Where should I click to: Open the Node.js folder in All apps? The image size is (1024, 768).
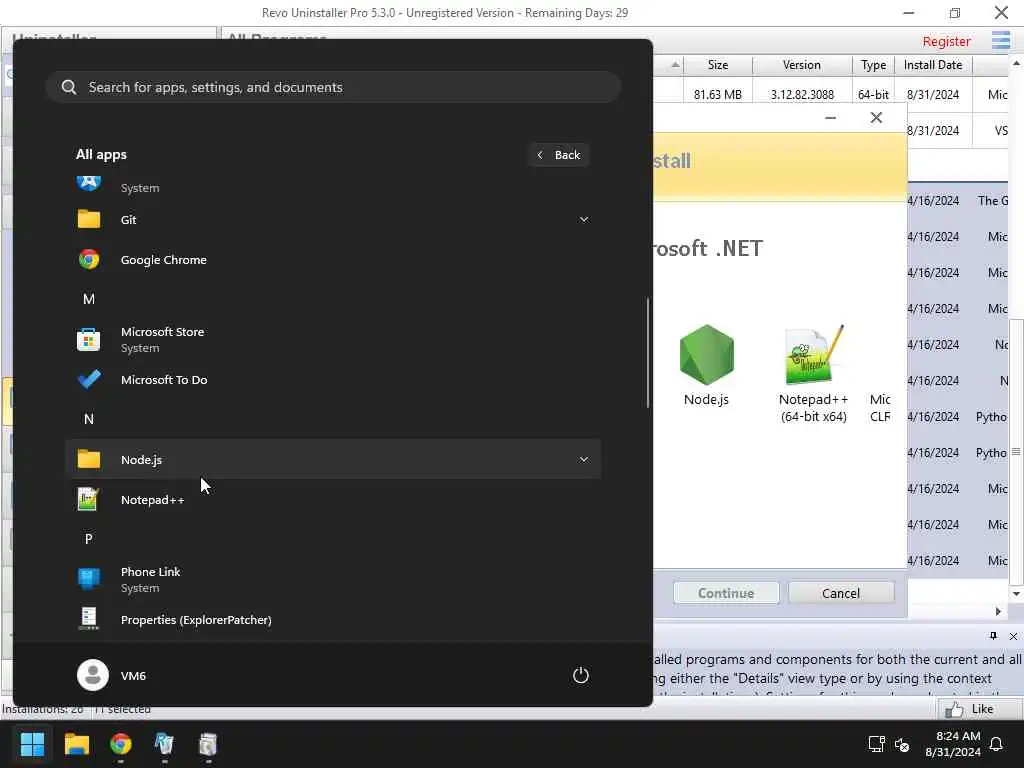point(333,459)
